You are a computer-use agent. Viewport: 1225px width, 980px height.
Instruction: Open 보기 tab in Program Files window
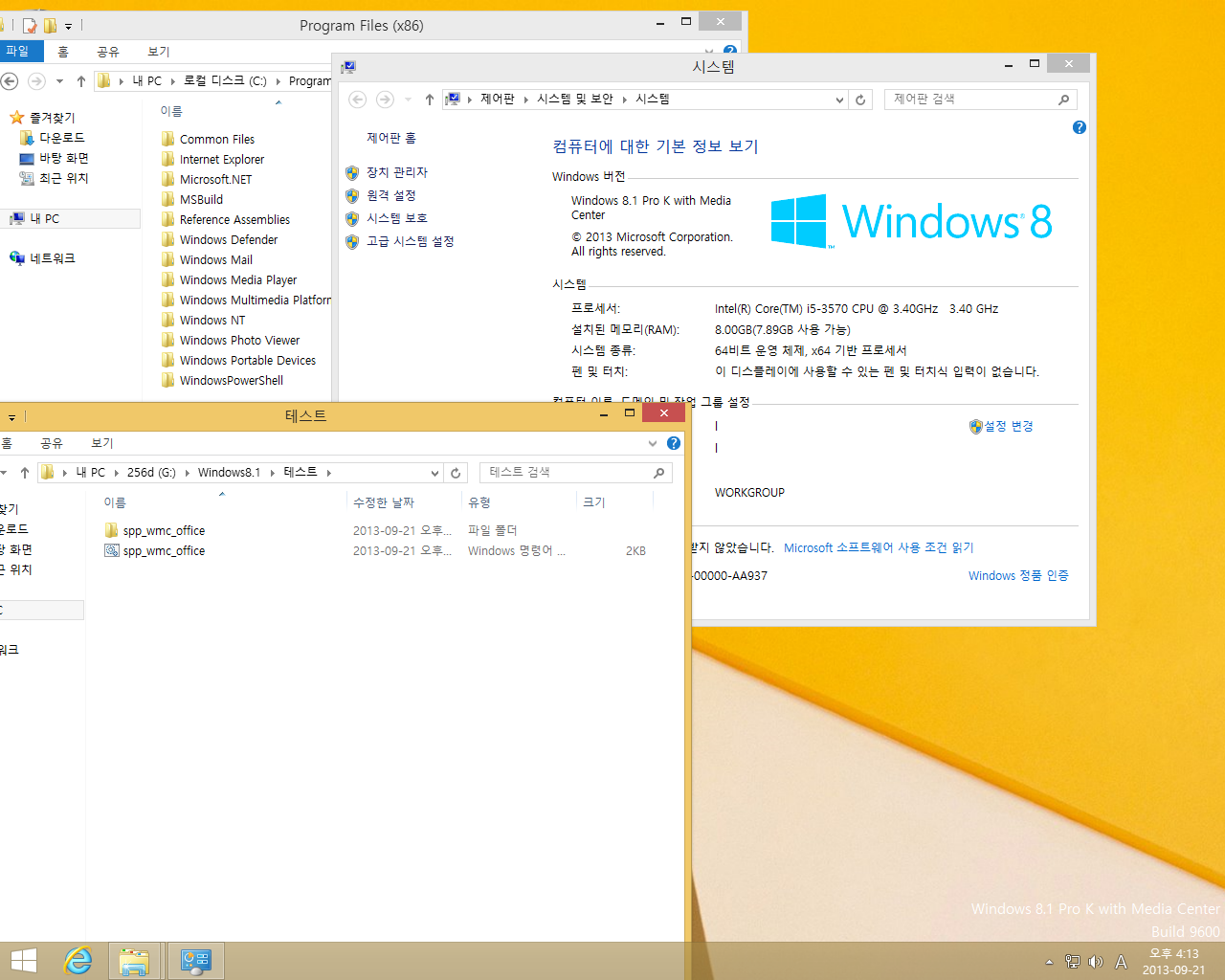[x=159, y=52]
